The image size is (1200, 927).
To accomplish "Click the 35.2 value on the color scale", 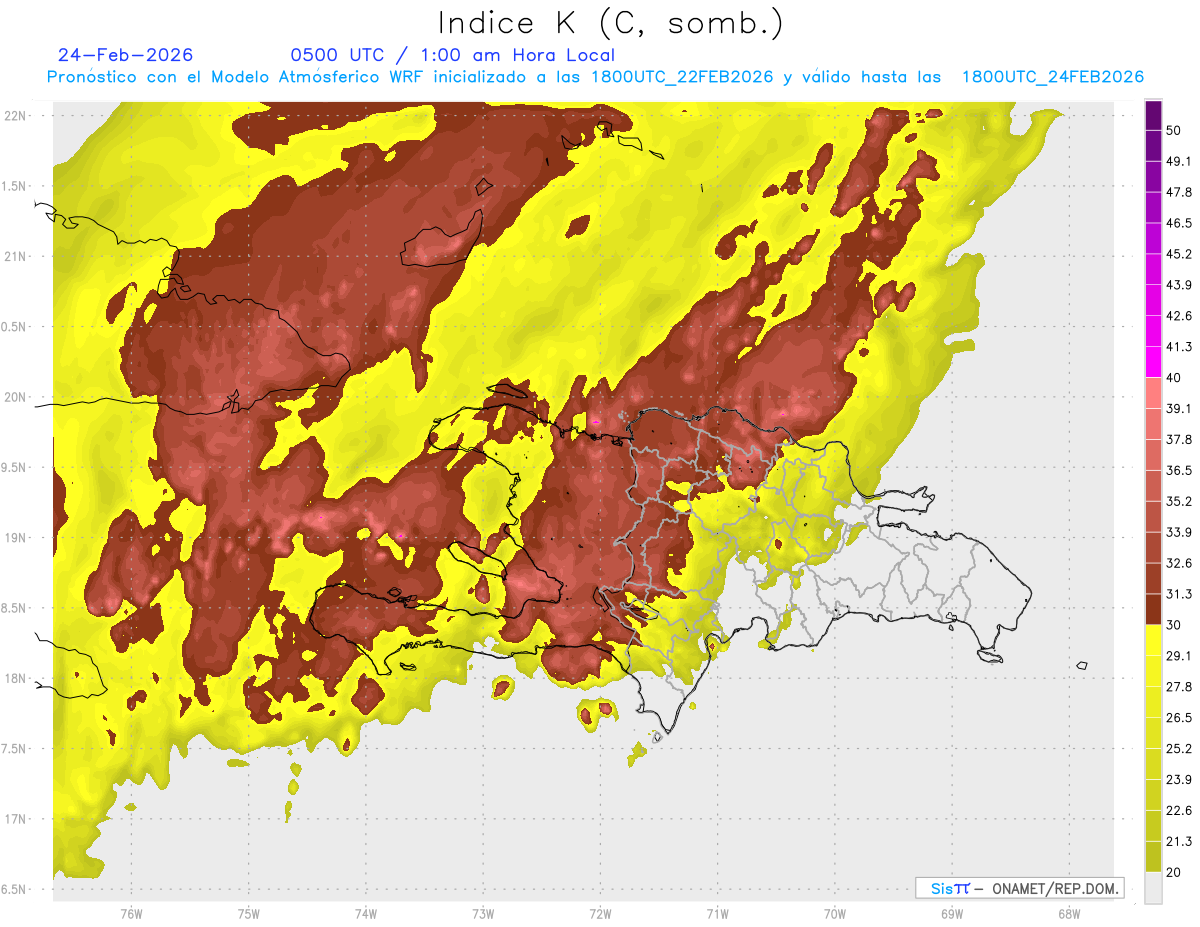I will click(x=1180, y=501).
